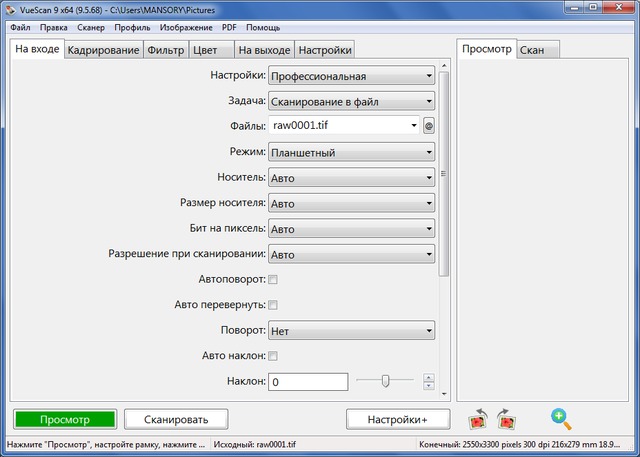Maximize the VueScan window
This screenshot has height=457, width=640.
click(594, 7)
